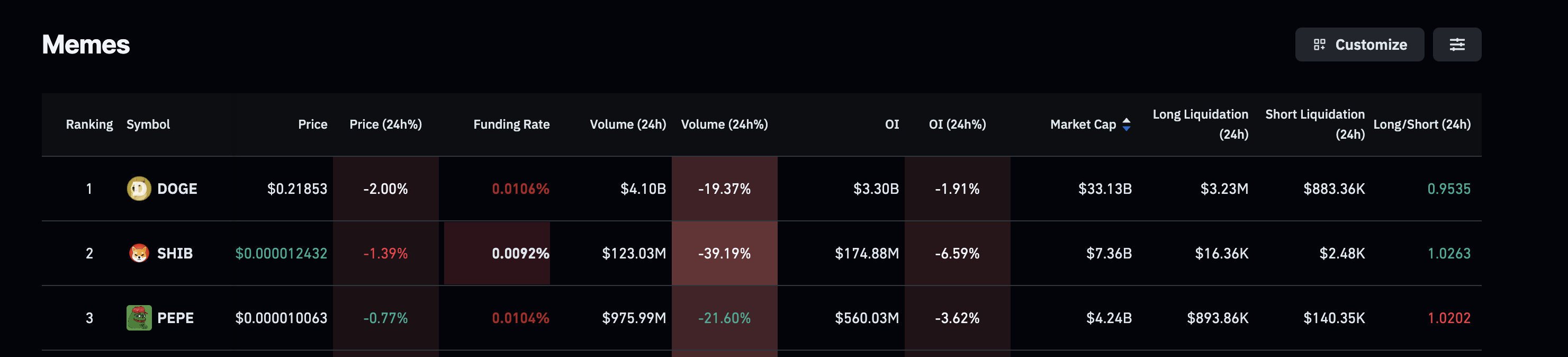The height and width of the screenshot is (357, 1568).
Task: Sort by Long Liquidation (24h) header
Action: point(1200,124)
